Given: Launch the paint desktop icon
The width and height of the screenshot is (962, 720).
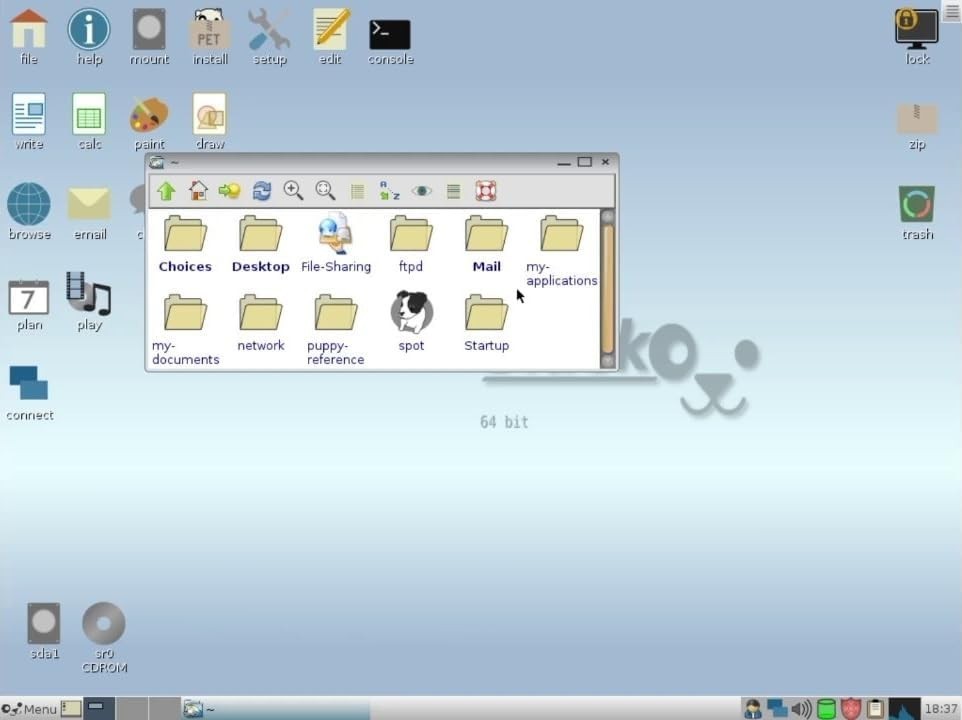Looking at the screenshot, I should pyautogui.click(x=149, y=123).
